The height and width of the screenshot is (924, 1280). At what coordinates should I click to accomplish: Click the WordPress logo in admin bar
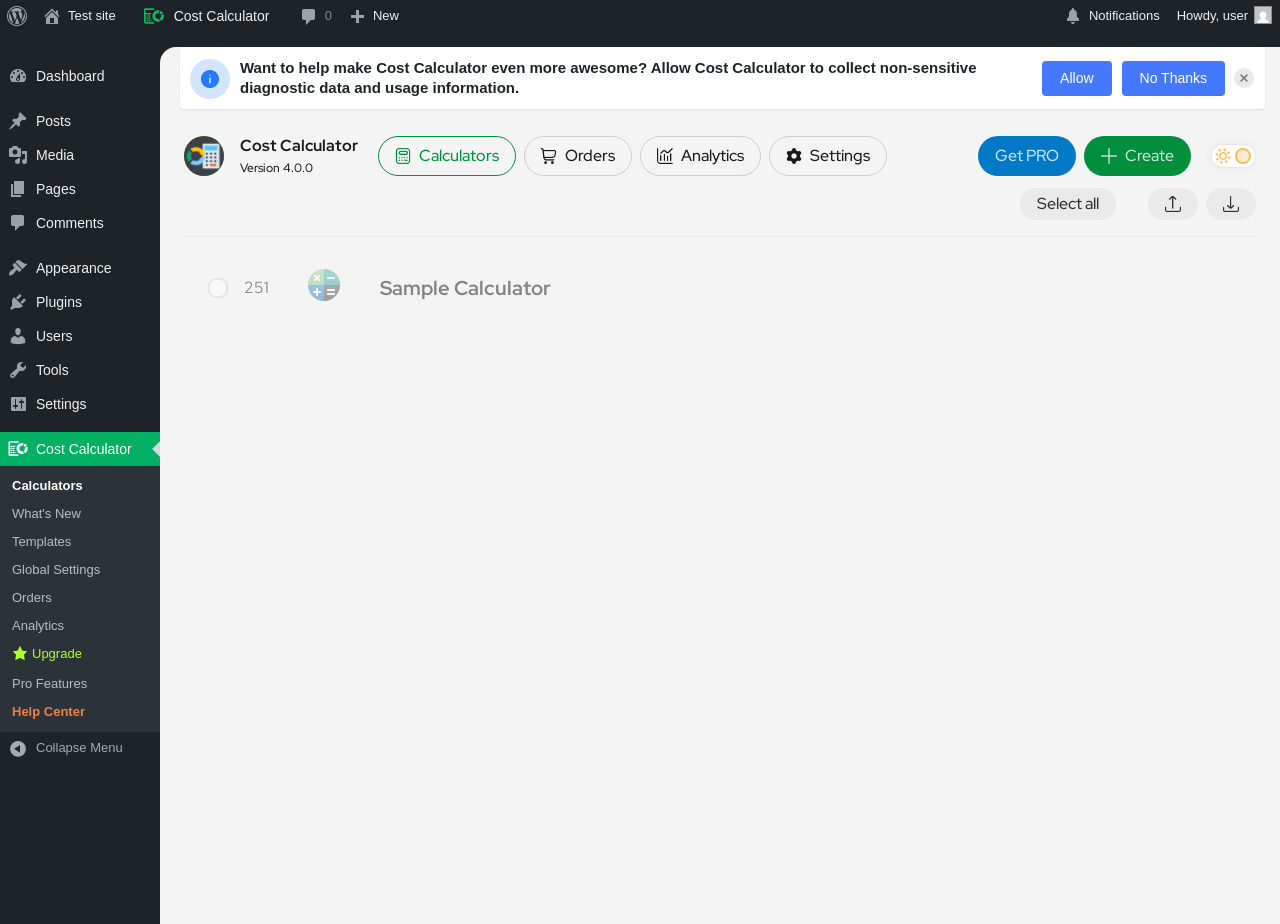[x=17, y=16]
